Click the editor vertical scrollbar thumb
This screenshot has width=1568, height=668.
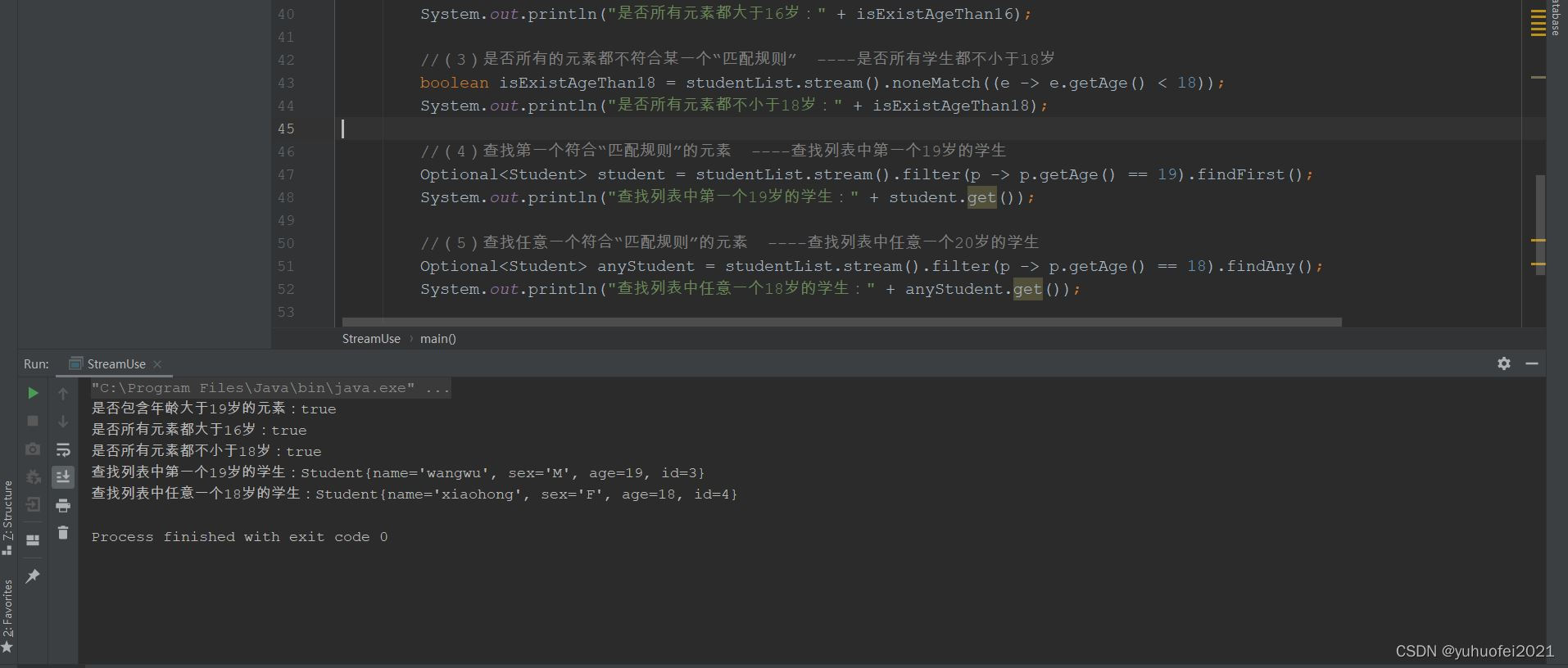pos(1540,225)
